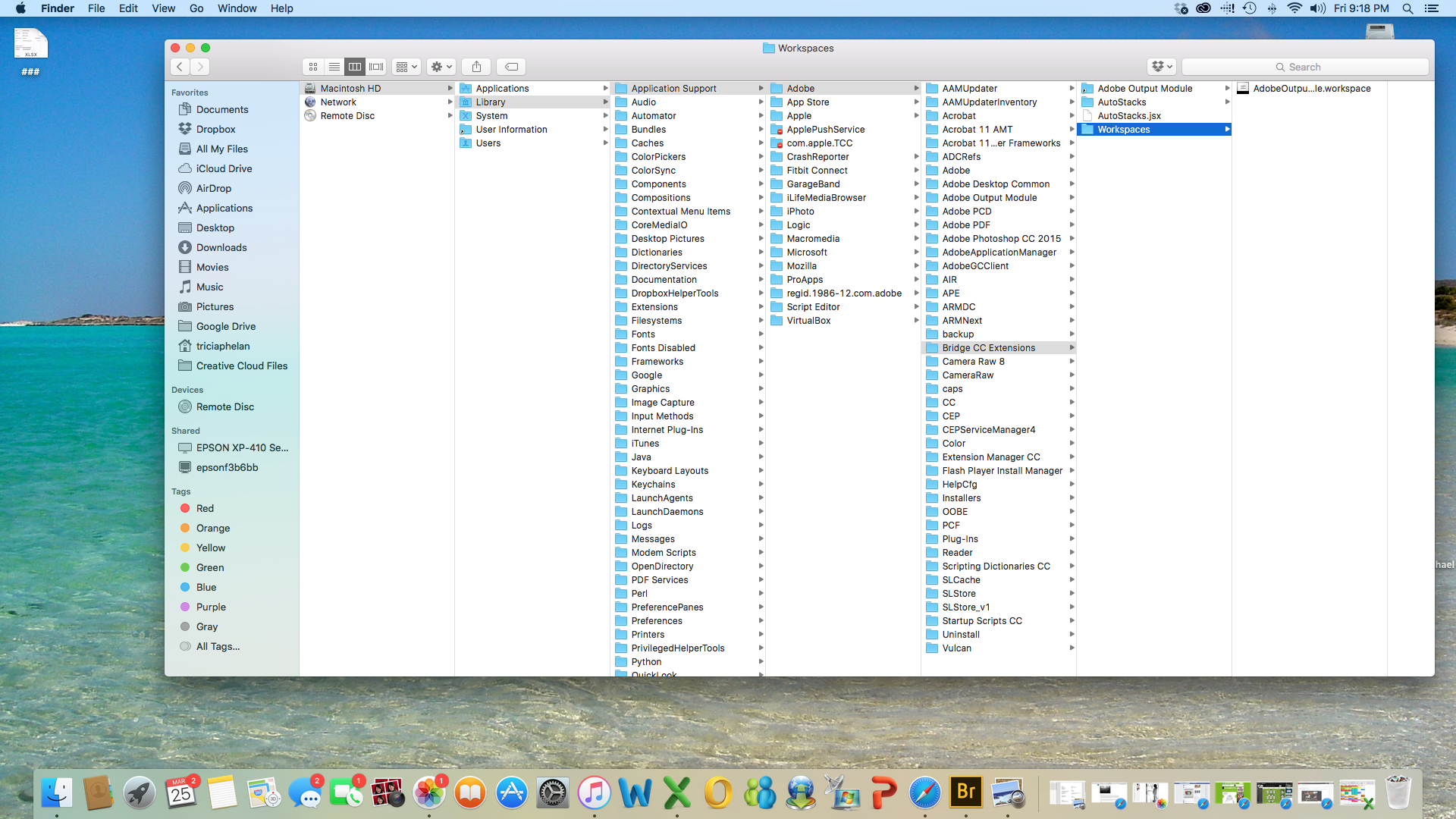Open Creative Cloud Files in sidebar
This screenshot has height=819, width=1456.
pyautogui.click(x=241, y=366)
